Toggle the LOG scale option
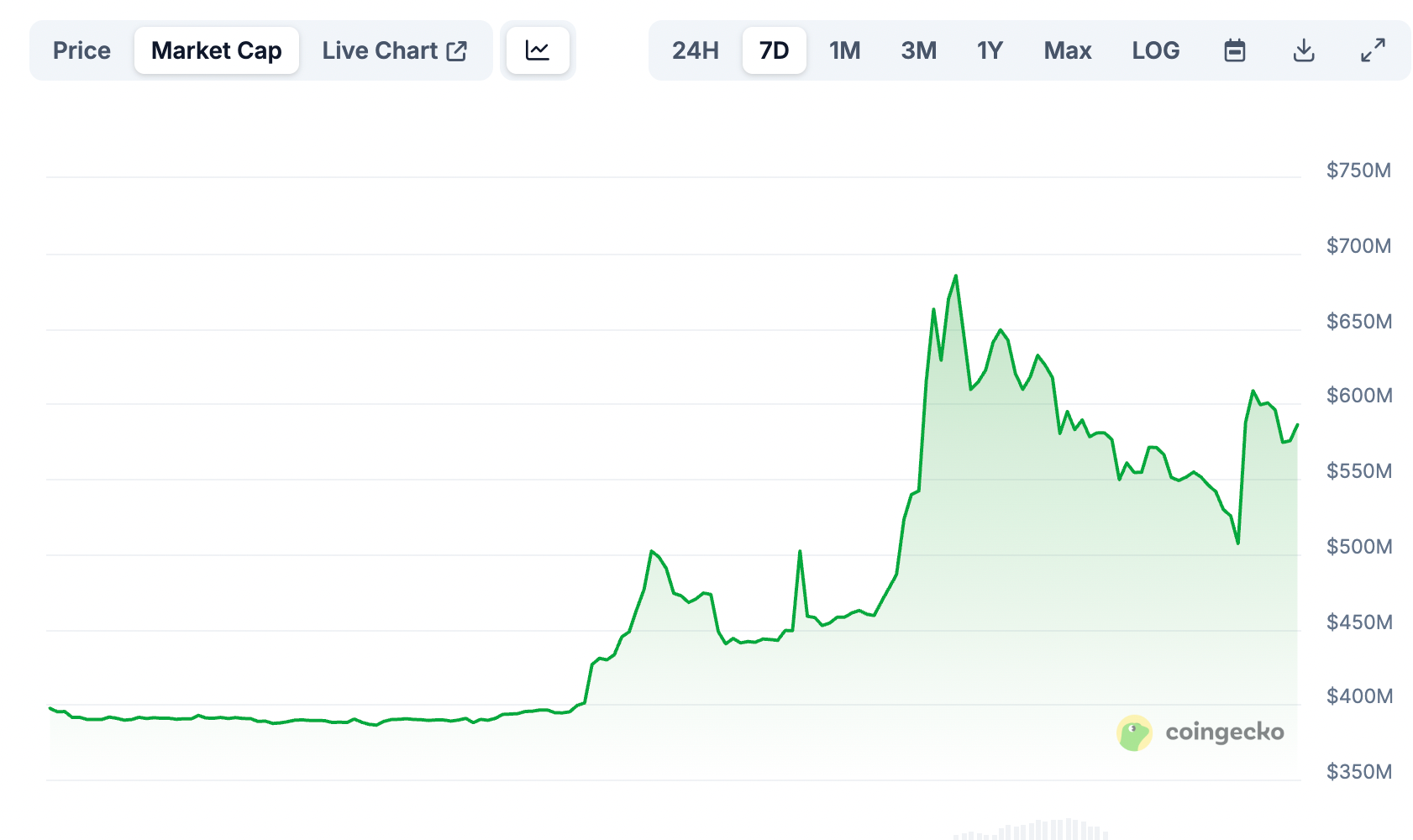 pyautogui.click(x=1156, y=50)
